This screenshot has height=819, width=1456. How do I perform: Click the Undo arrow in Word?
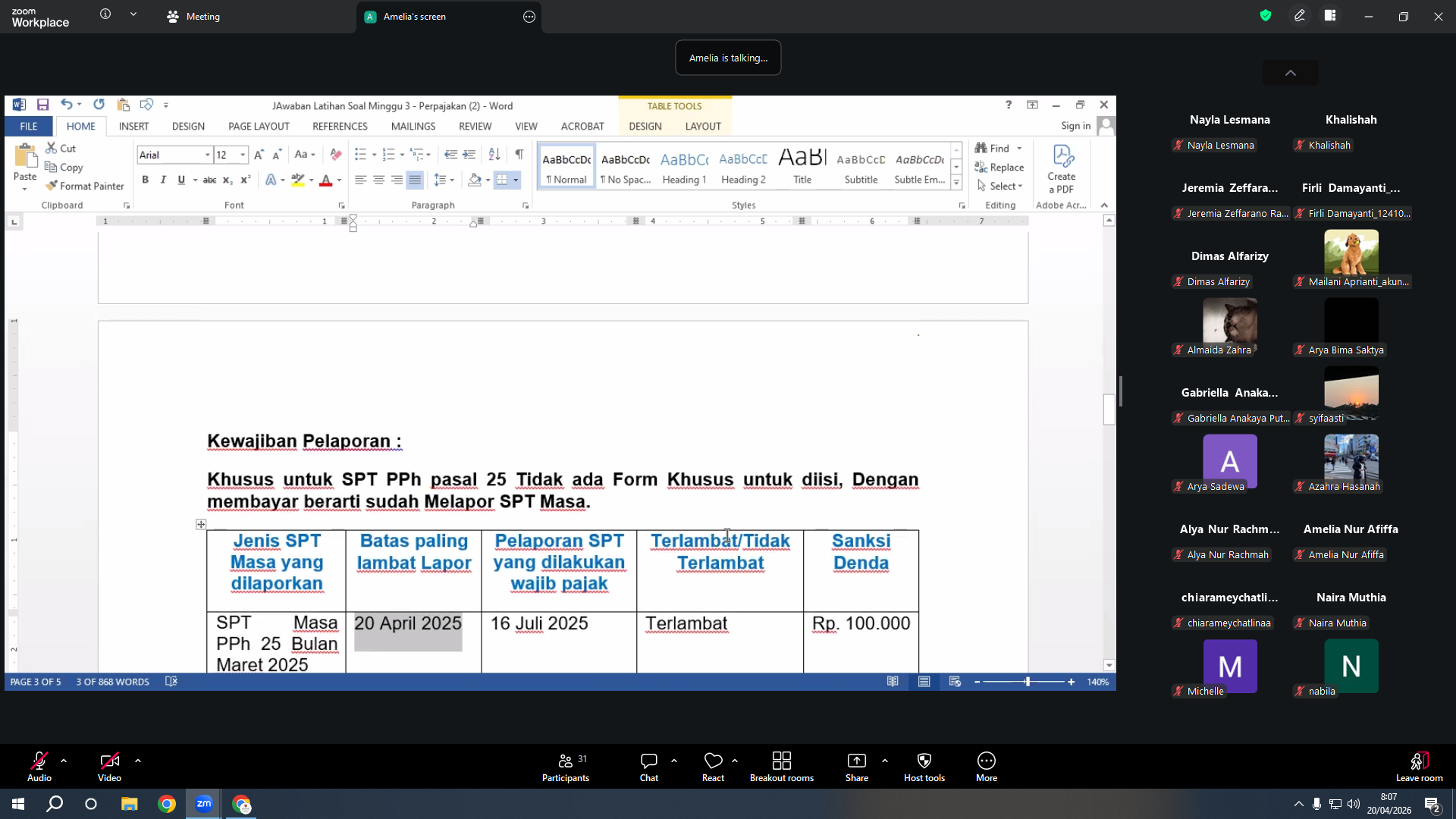pyautogui.click(x=67, y=105)
